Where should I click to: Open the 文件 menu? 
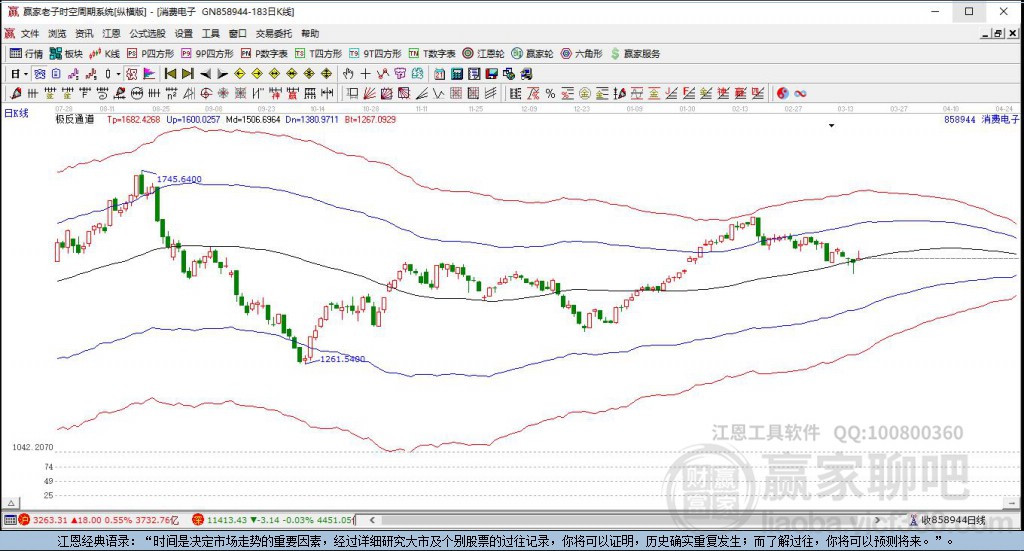pyautogui.click(x=29, y=33)
